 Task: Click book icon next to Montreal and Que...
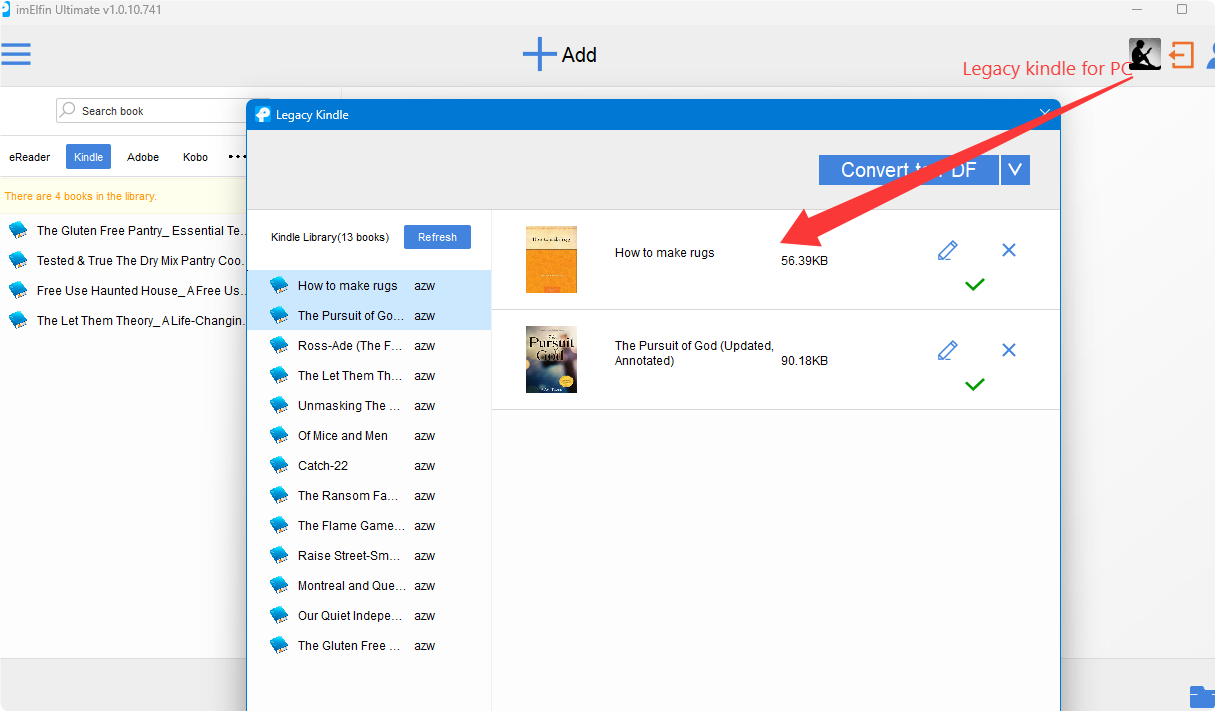tap(279, 585)
